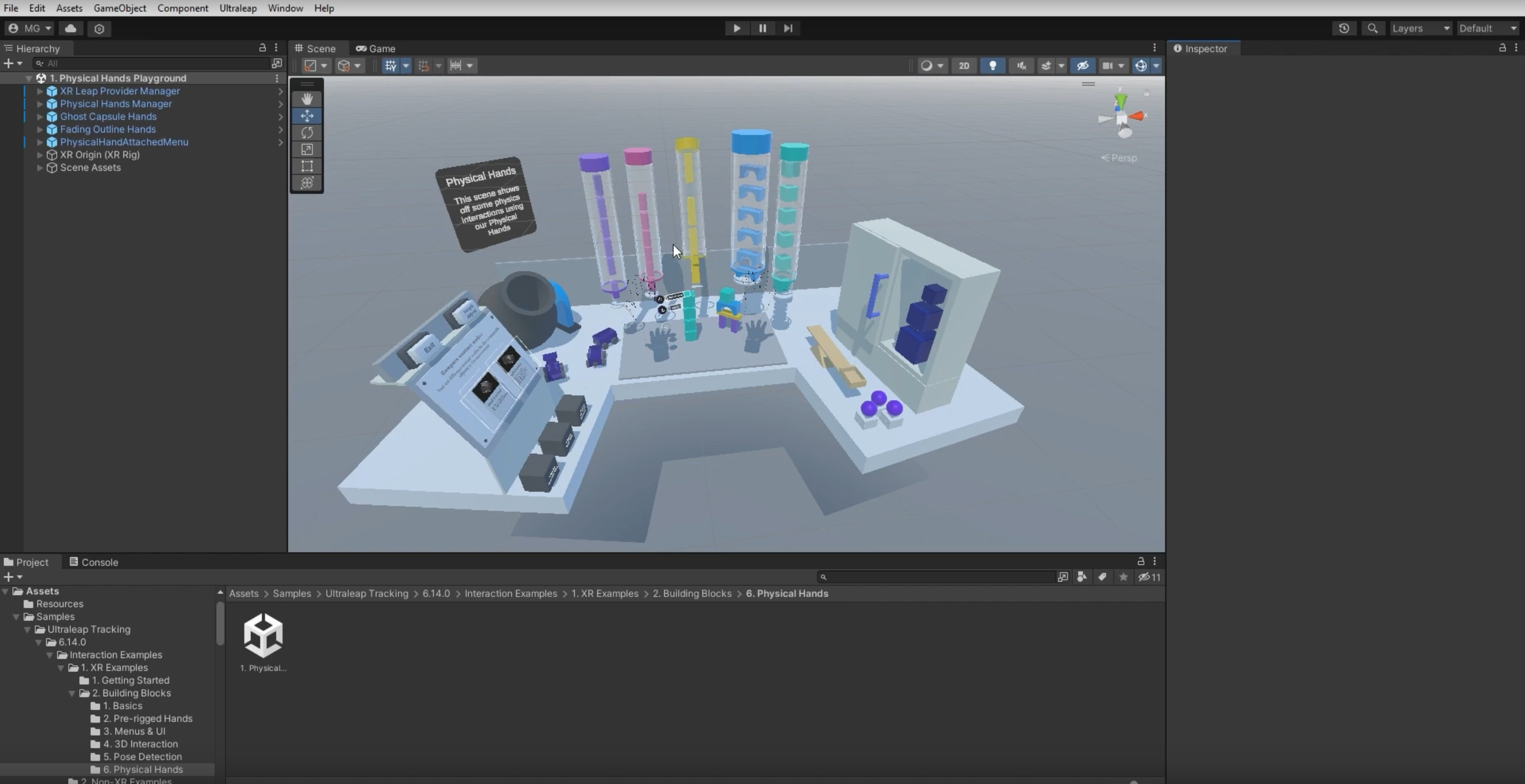This screenshot has height=784, width=1525.
Task: Open Unity cloud services
Action: 70,28
